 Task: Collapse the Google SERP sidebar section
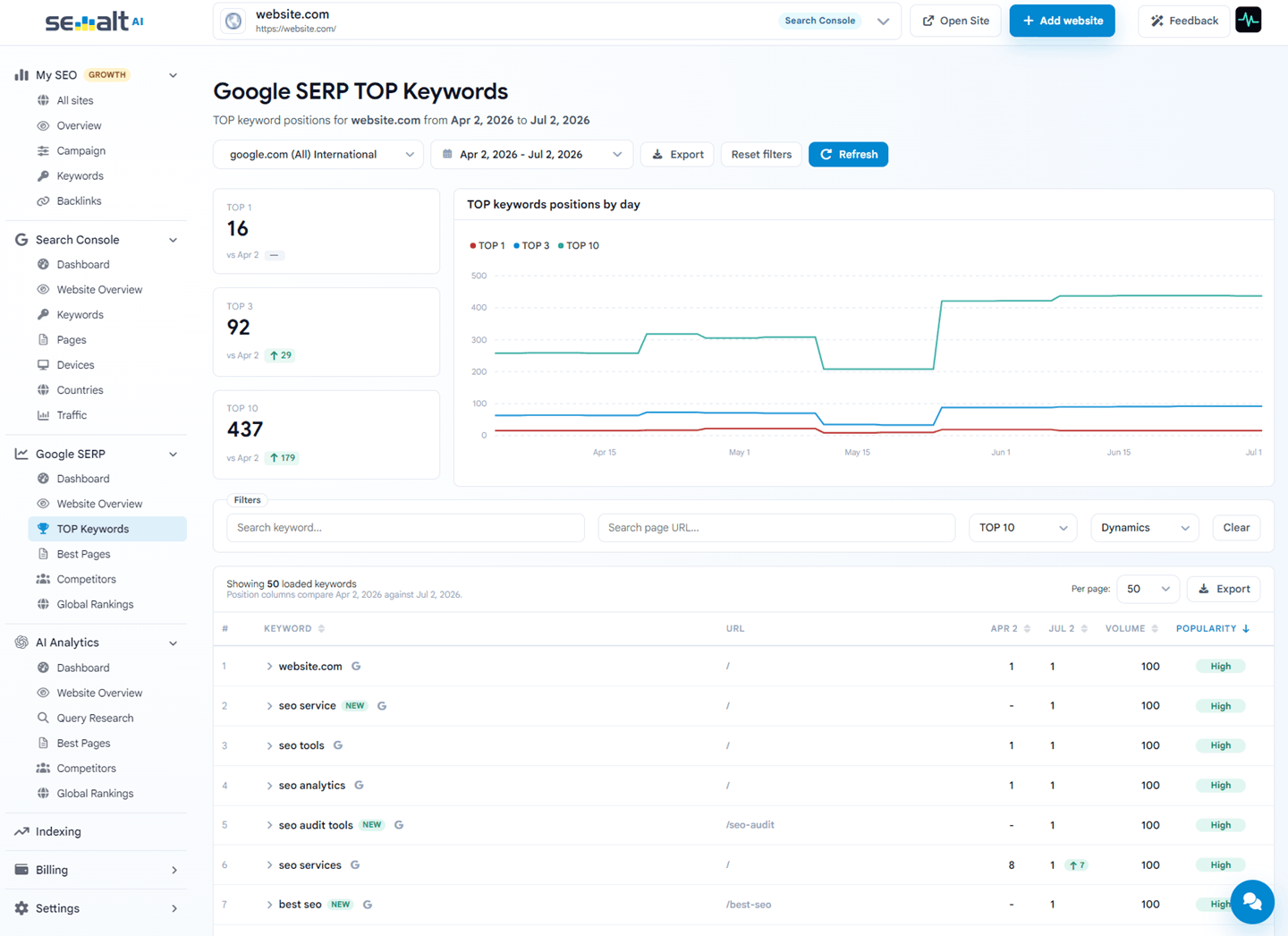[x=173, y=454]
